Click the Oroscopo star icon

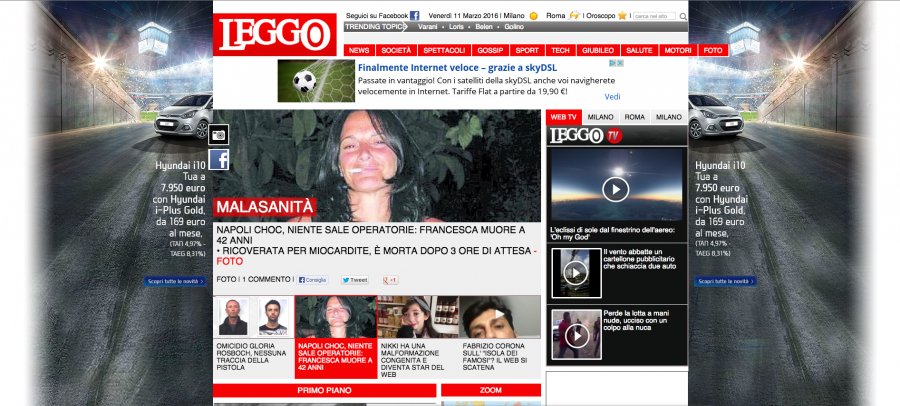(x=623, y=16)
